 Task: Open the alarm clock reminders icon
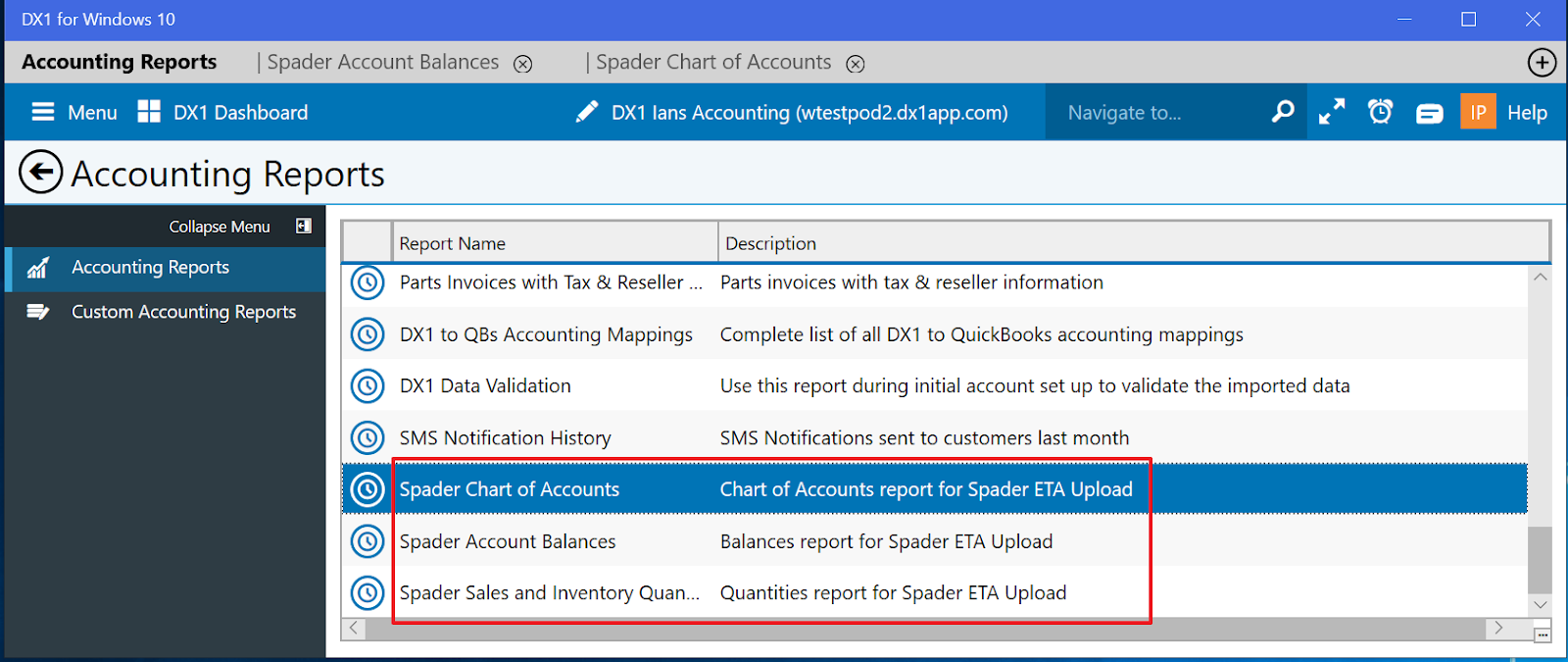tap(1380, 112)
